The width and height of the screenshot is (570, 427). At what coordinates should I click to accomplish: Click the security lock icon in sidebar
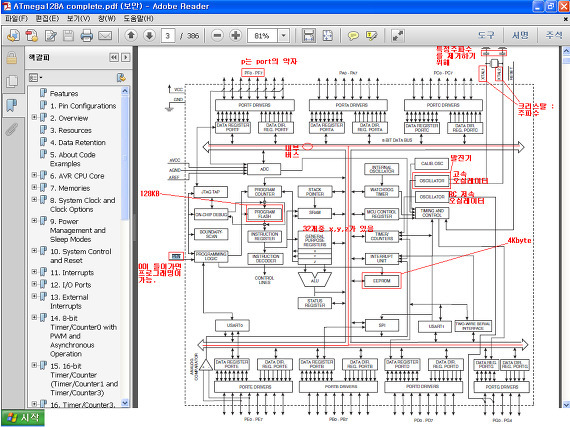(12, 57)
